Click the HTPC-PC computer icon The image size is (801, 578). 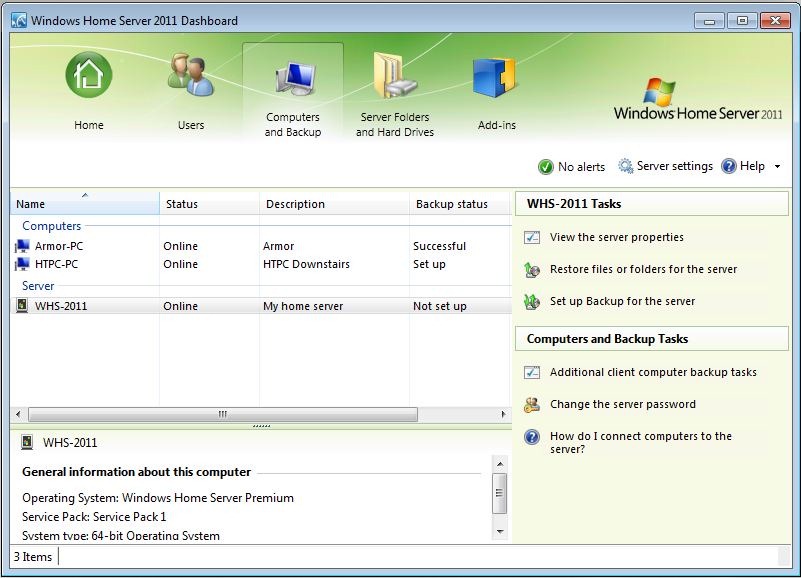coord(22,264)
